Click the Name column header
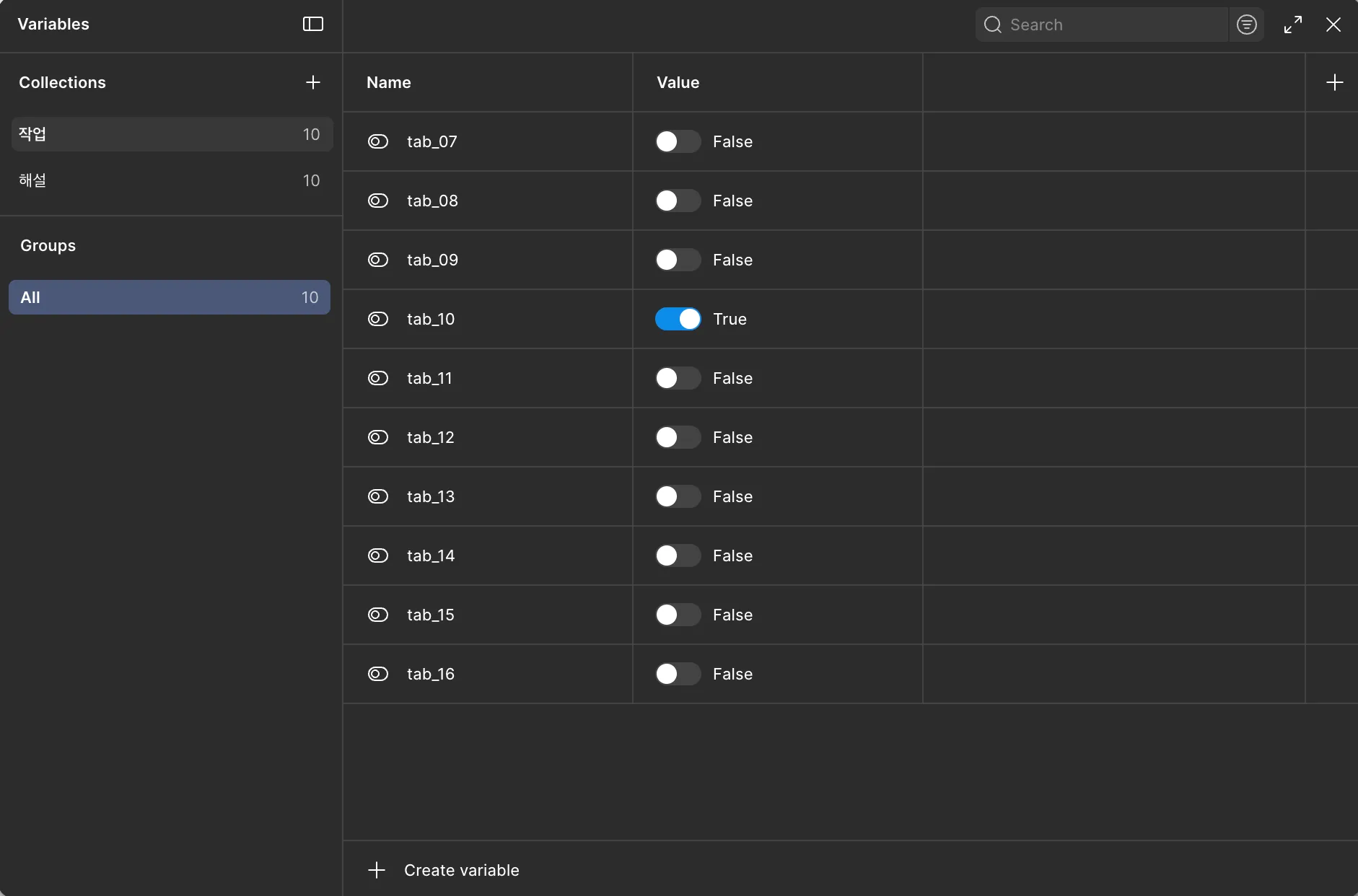 (x=389, y=82)
